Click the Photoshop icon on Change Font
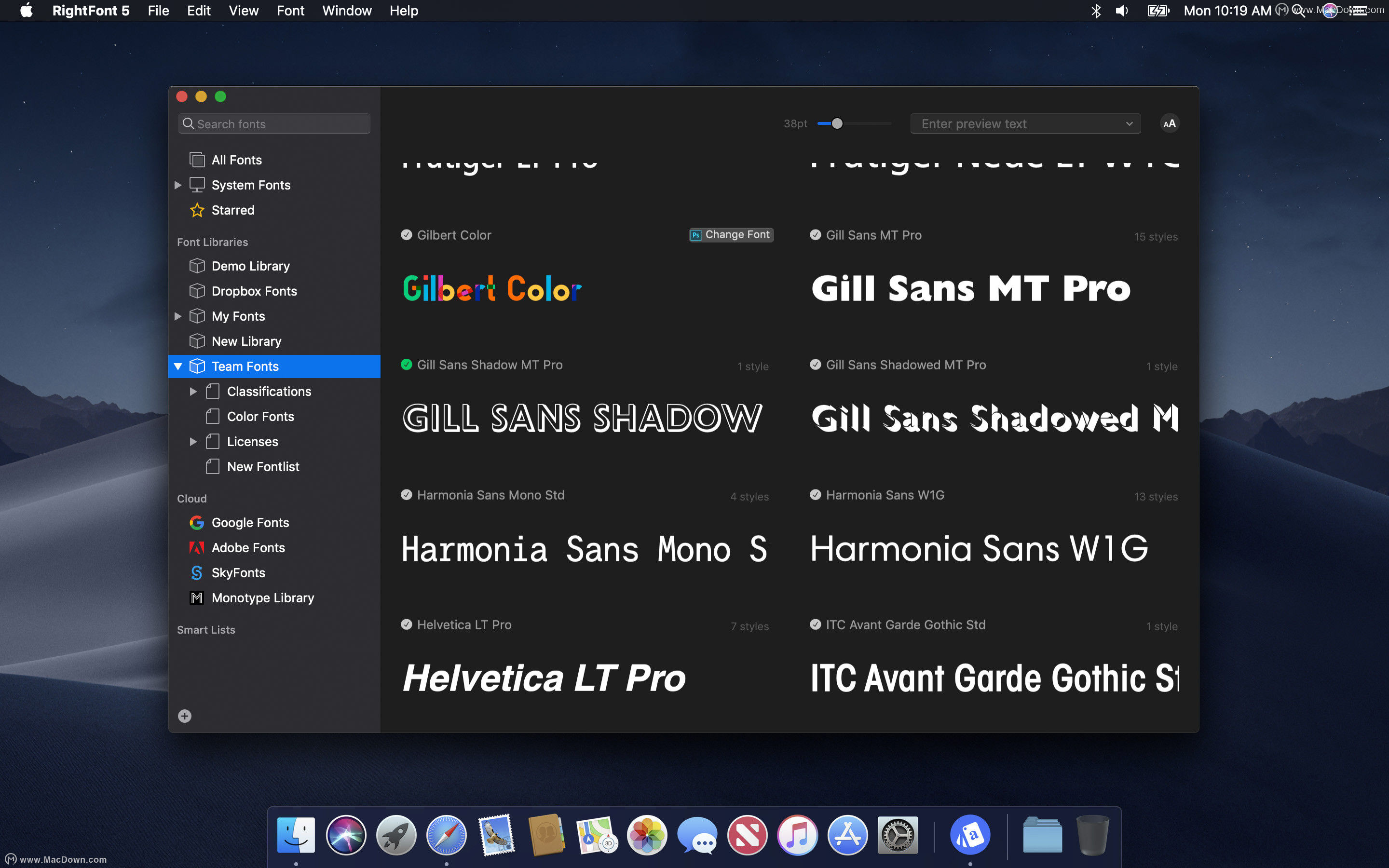The height and width of the screenshot is (868, 1389). pyautogui.click(x=695, y=235)
